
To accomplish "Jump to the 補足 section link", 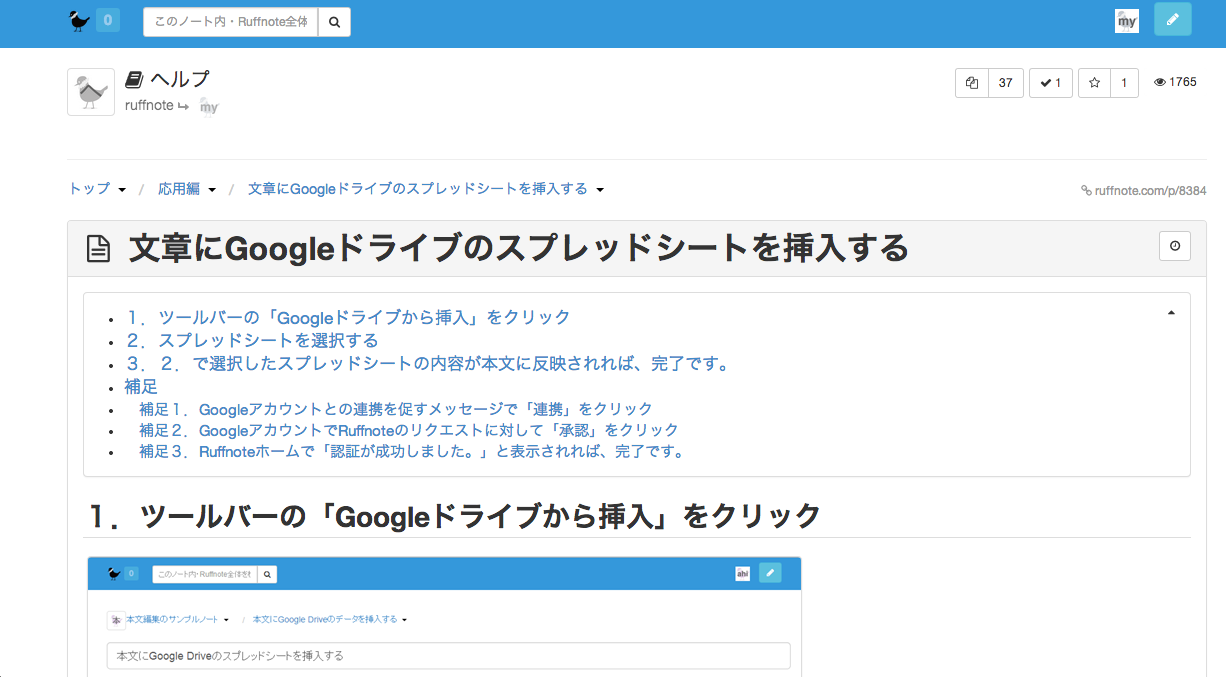I will click(x=141, y=386).
